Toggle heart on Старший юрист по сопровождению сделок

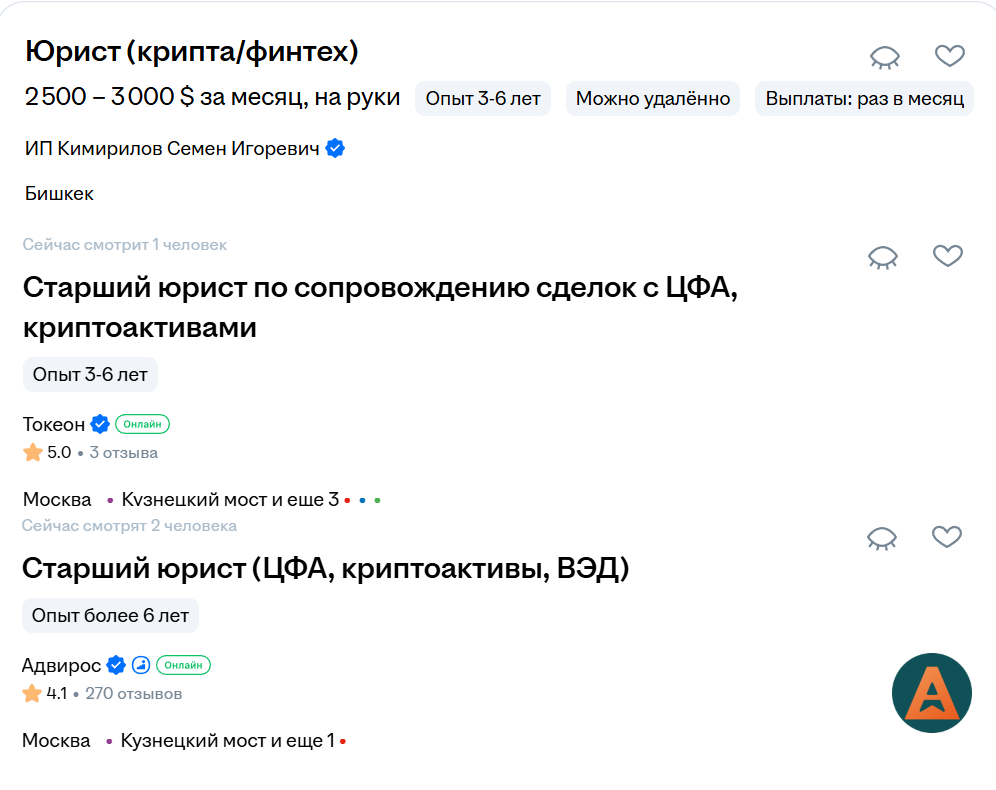pos(948,256)
